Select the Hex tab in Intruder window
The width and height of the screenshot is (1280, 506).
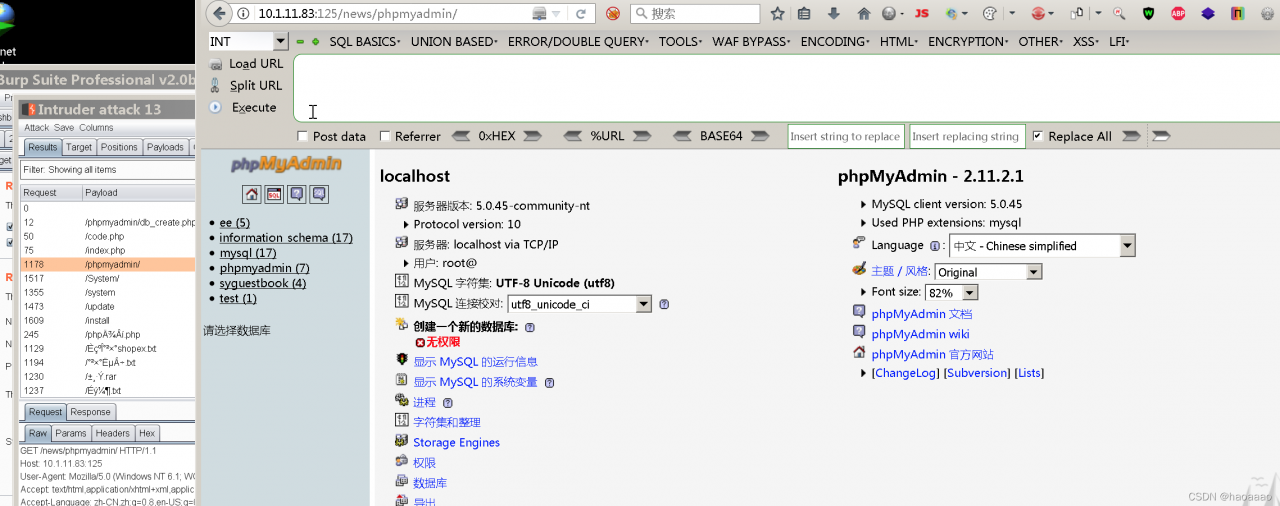tap(146, 433)
